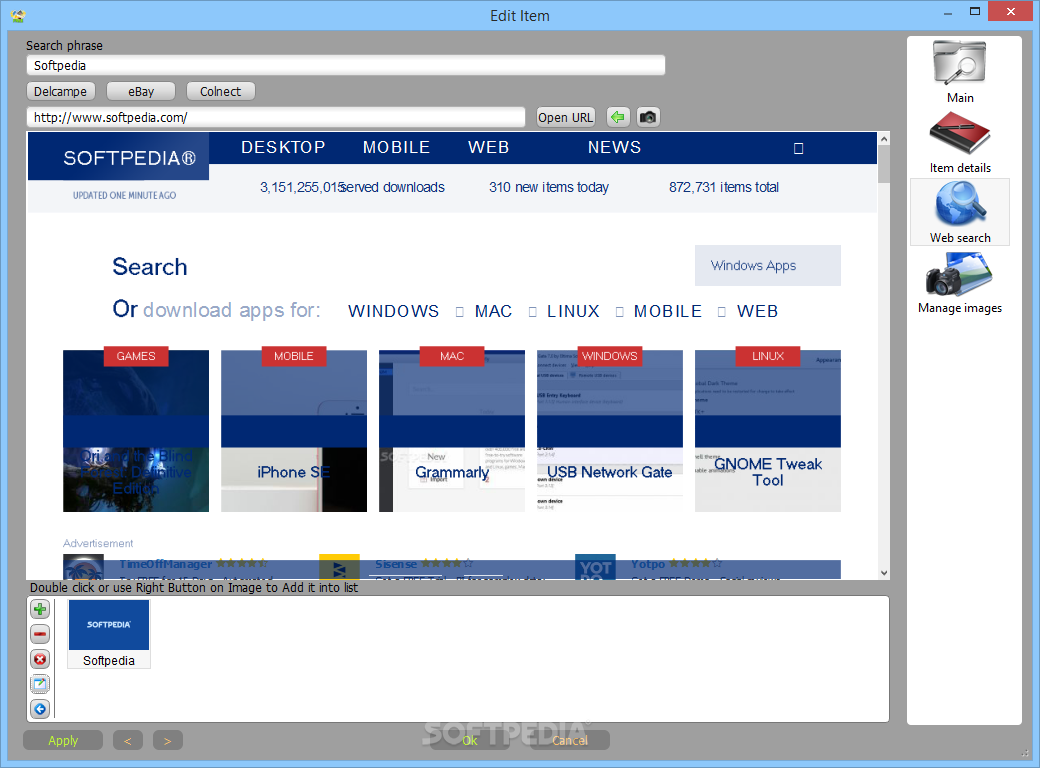Click the Apply button

click(63, 740)
